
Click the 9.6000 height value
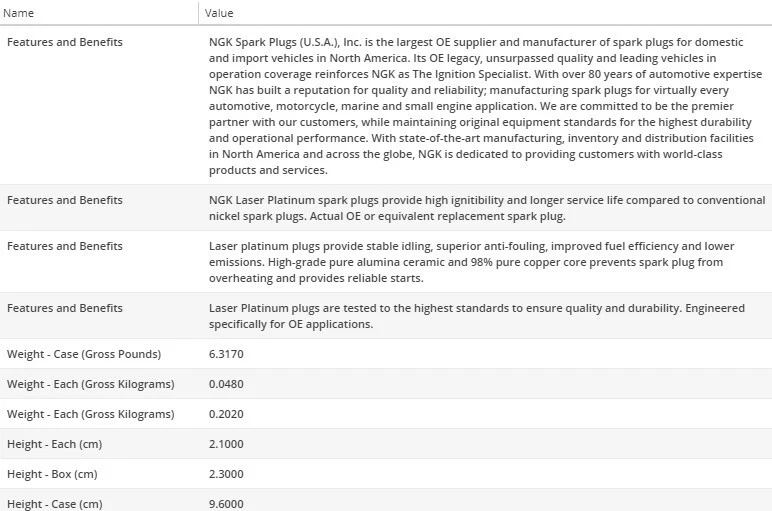point(226,504)
